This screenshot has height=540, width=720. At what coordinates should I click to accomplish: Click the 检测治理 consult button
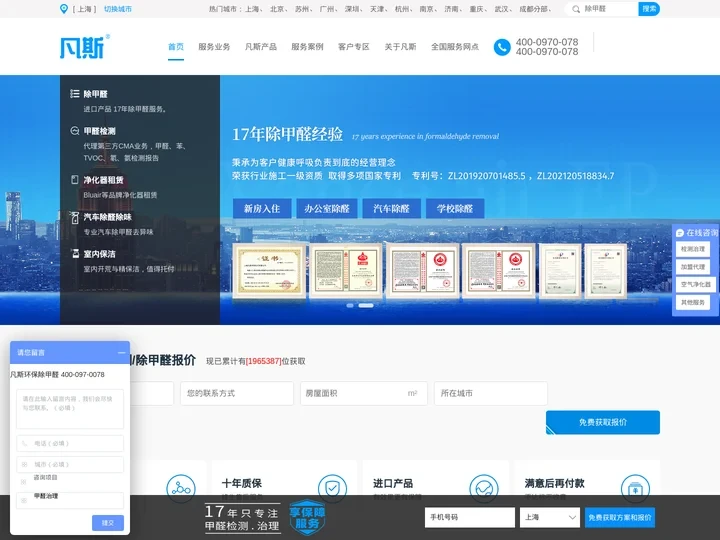point(692,249)
